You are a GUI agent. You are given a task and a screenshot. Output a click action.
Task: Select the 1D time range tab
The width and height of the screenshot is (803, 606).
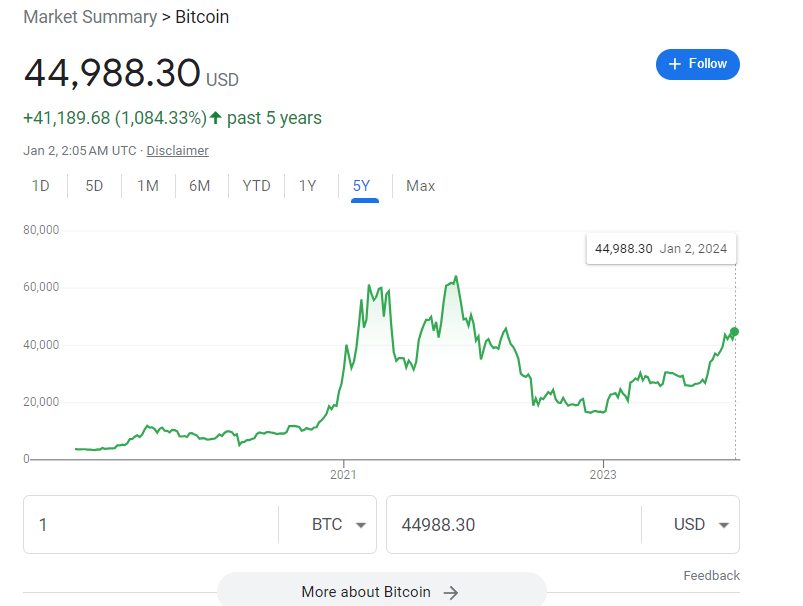coord(40,185)
